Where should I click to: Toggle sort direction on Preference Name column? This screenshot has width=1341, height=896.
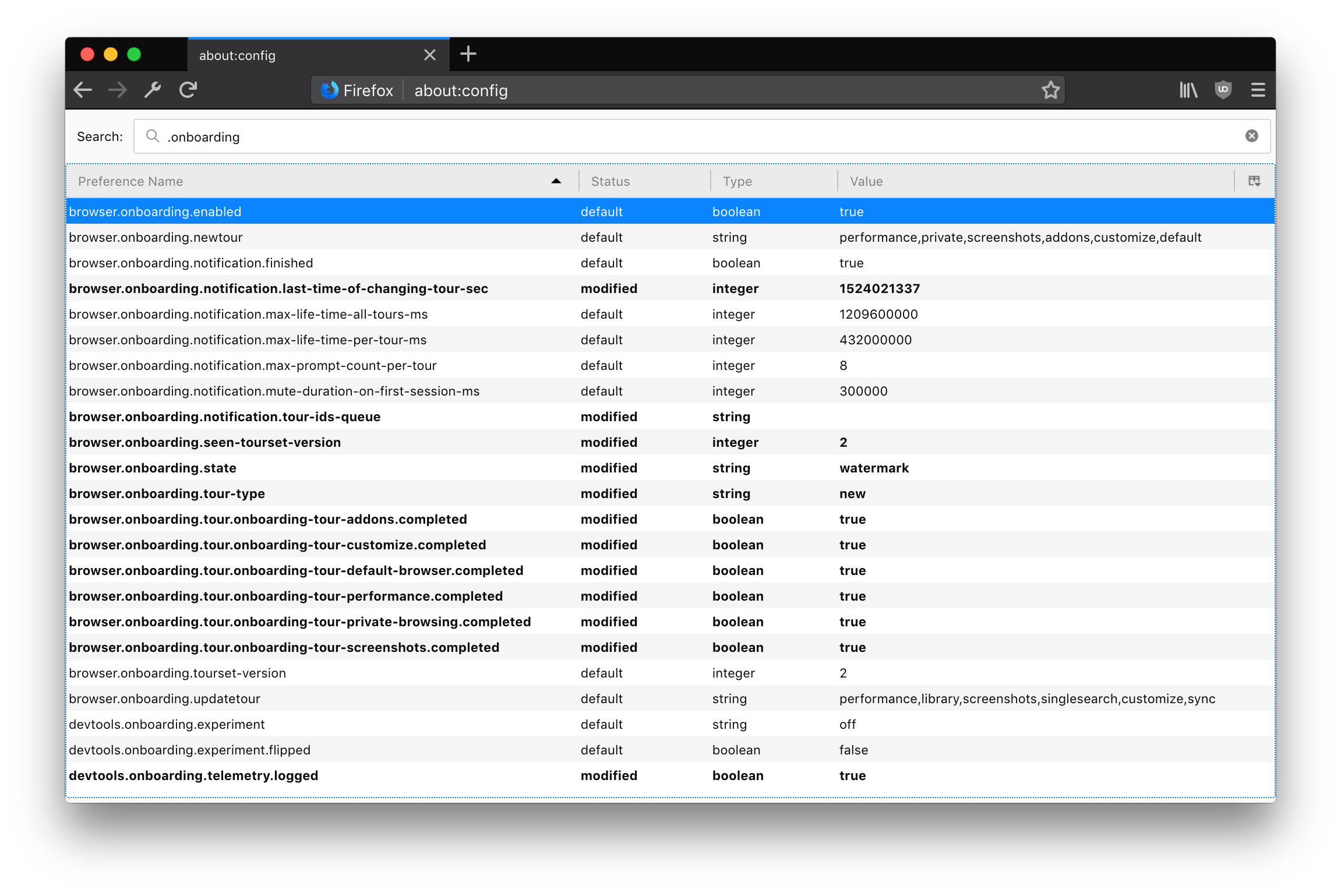pyautogui.click(x=556, y=181)
